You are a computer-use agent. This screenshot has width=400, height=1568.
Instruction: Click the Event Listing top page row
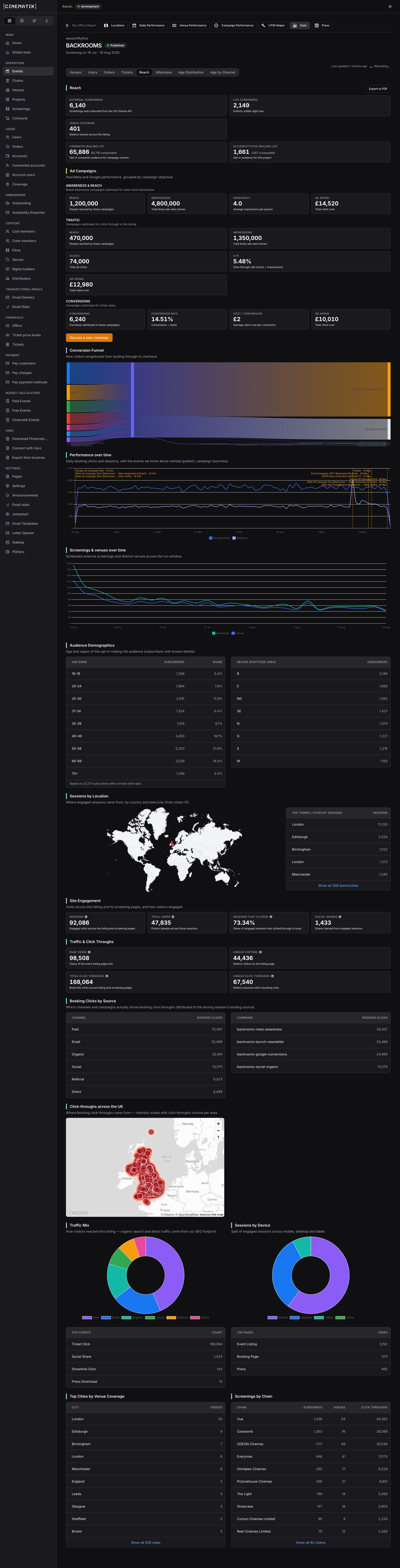pyautogui.click(x=310, y=1344)
